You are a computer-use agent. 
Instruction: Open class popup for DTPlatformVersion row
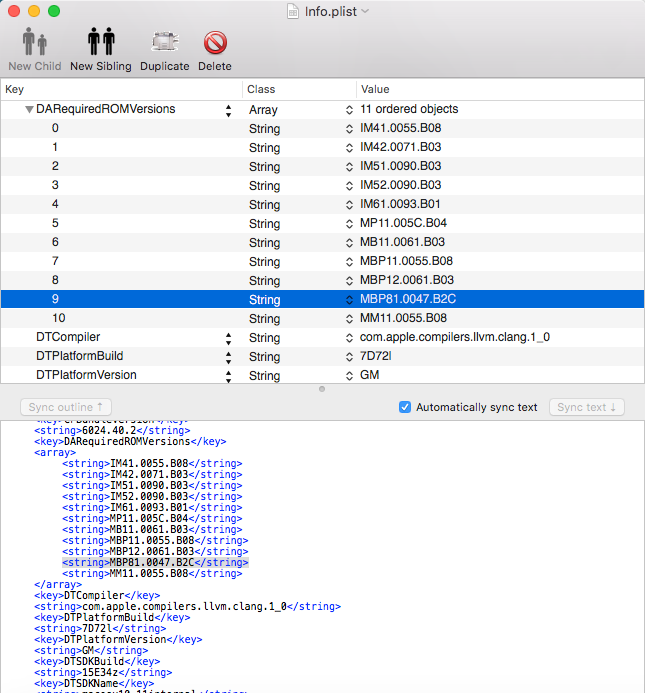[x=349, y=376]
